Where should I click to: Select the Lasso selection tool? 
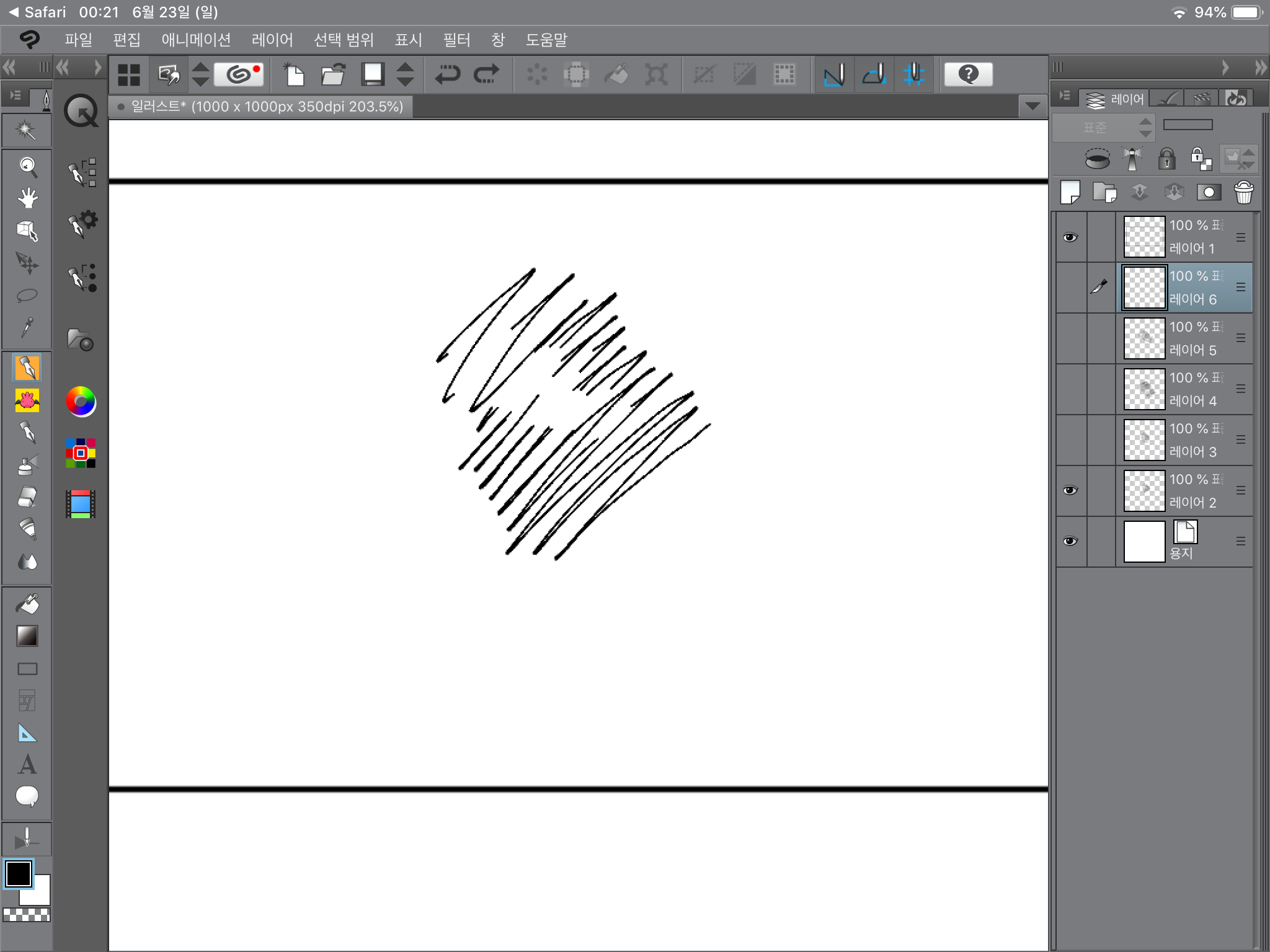pos(27,295)
